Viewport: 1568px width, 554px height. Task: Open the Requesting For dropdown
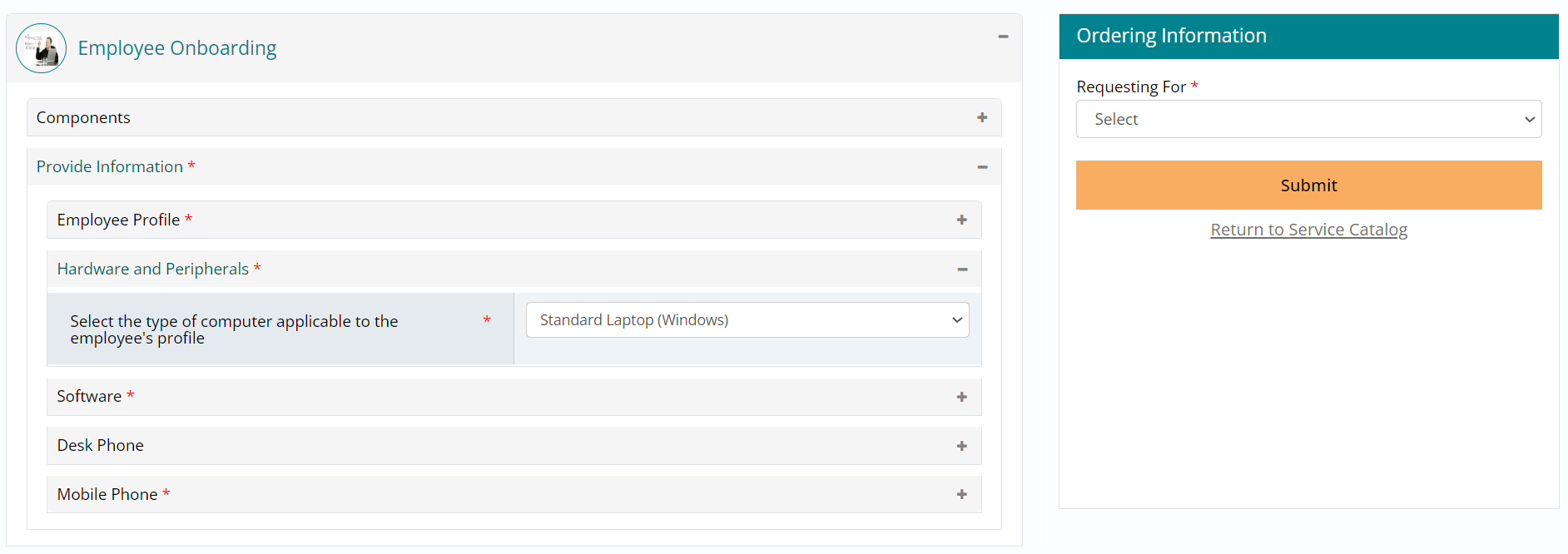click(x=1308, y=119)
